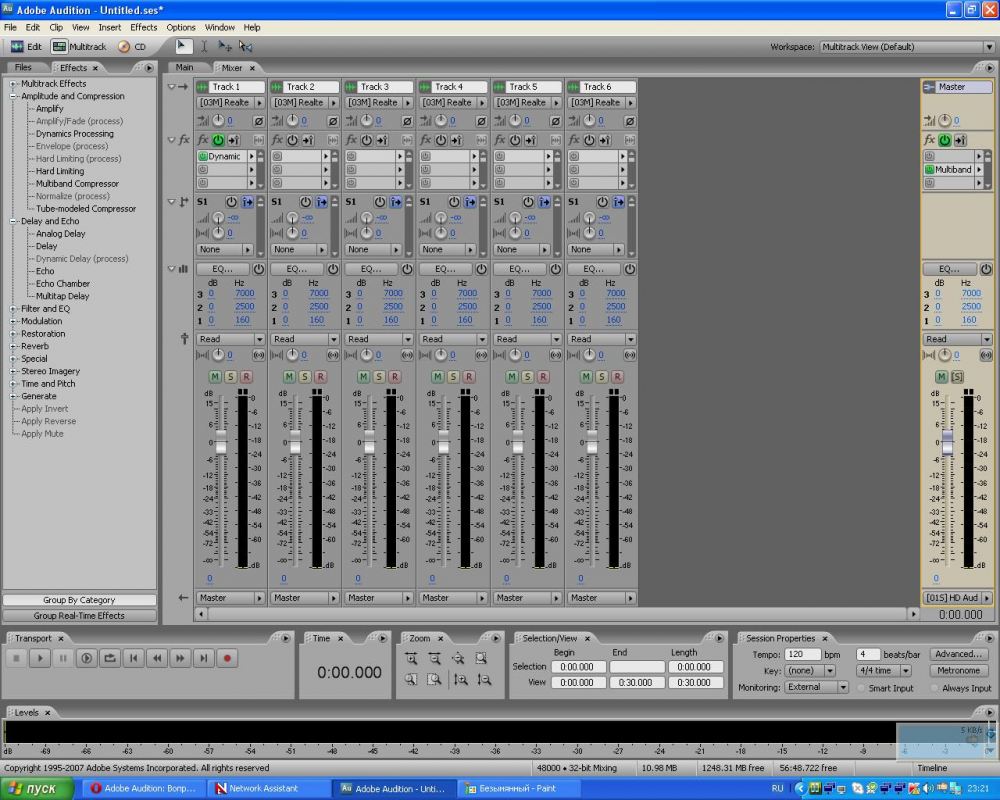
Task: Open the Effects menu
Action: point(143,27)
